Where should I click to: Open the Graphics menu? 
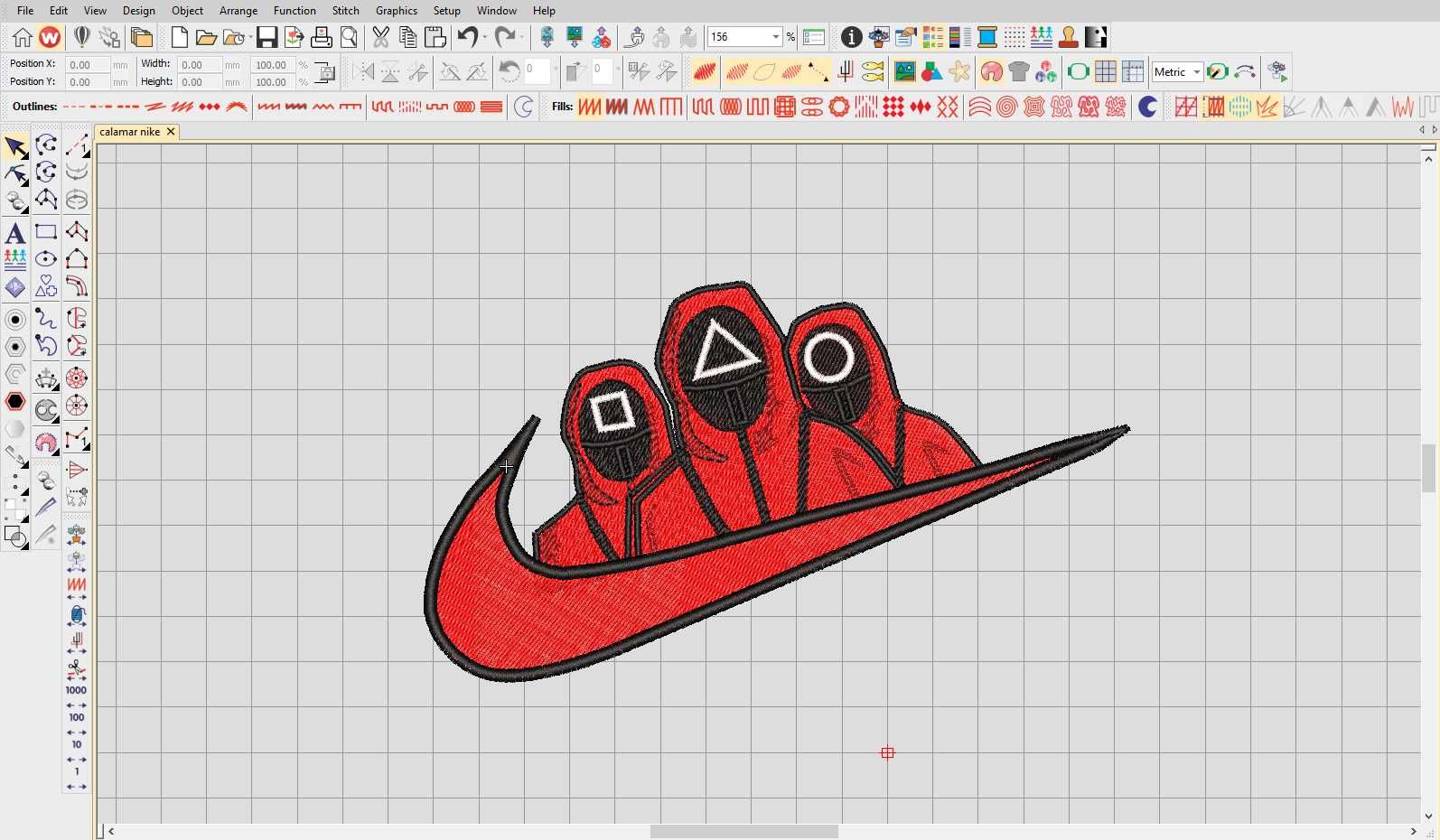(397, 10)
